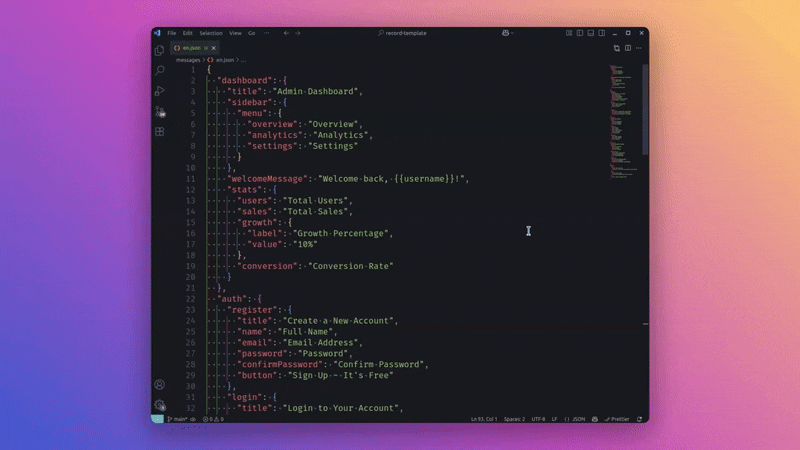This screenshot has height=450, width=800.
Task: Open the Accounts menu icon
Action: point(160,385)
